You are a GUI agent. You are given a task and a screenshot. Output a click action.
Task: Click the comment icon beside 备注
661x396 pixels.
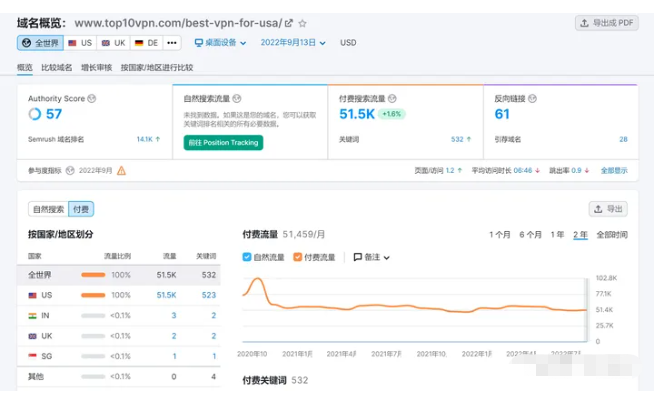point(357,257)
